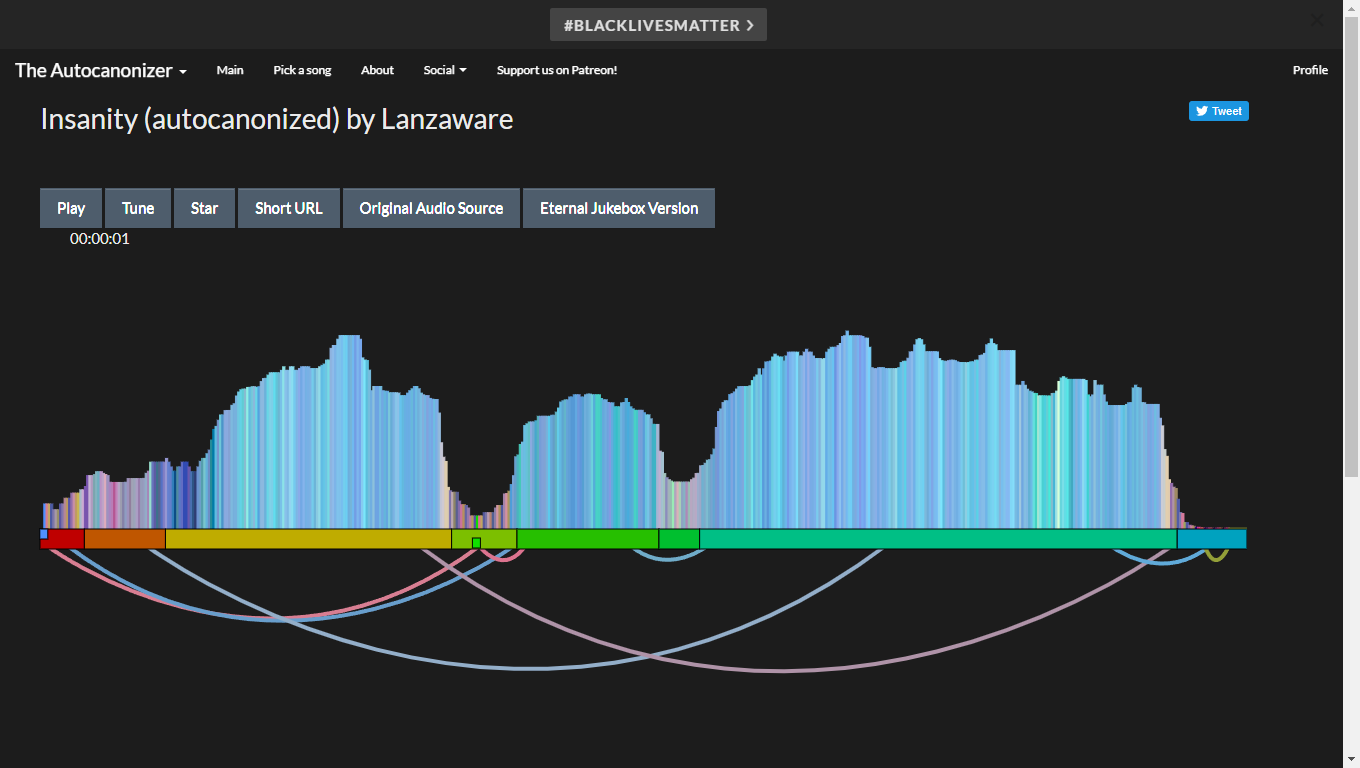The height and width of the screenshot is (768, 1360).
Task: Open the Tune settings
Action: (x=138, y=208)
